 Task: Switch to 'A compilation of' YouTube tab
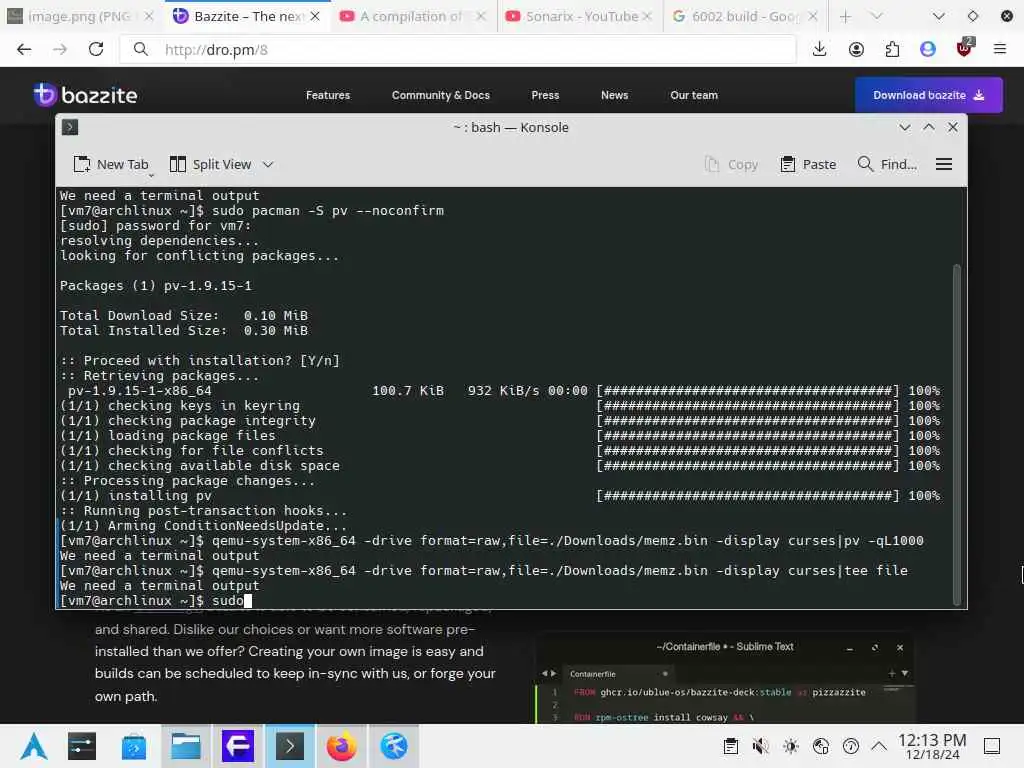click(411, 16)
